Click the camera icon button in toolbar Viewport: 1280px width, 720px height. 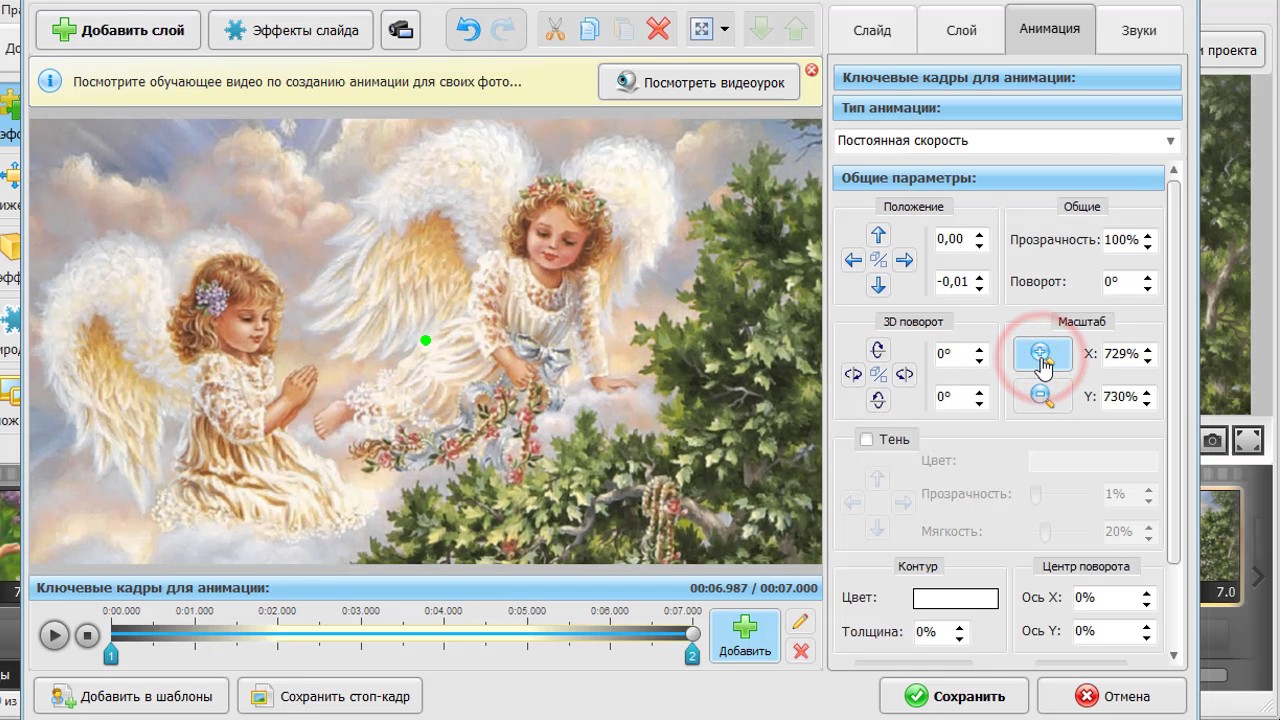tap(401, 30)
